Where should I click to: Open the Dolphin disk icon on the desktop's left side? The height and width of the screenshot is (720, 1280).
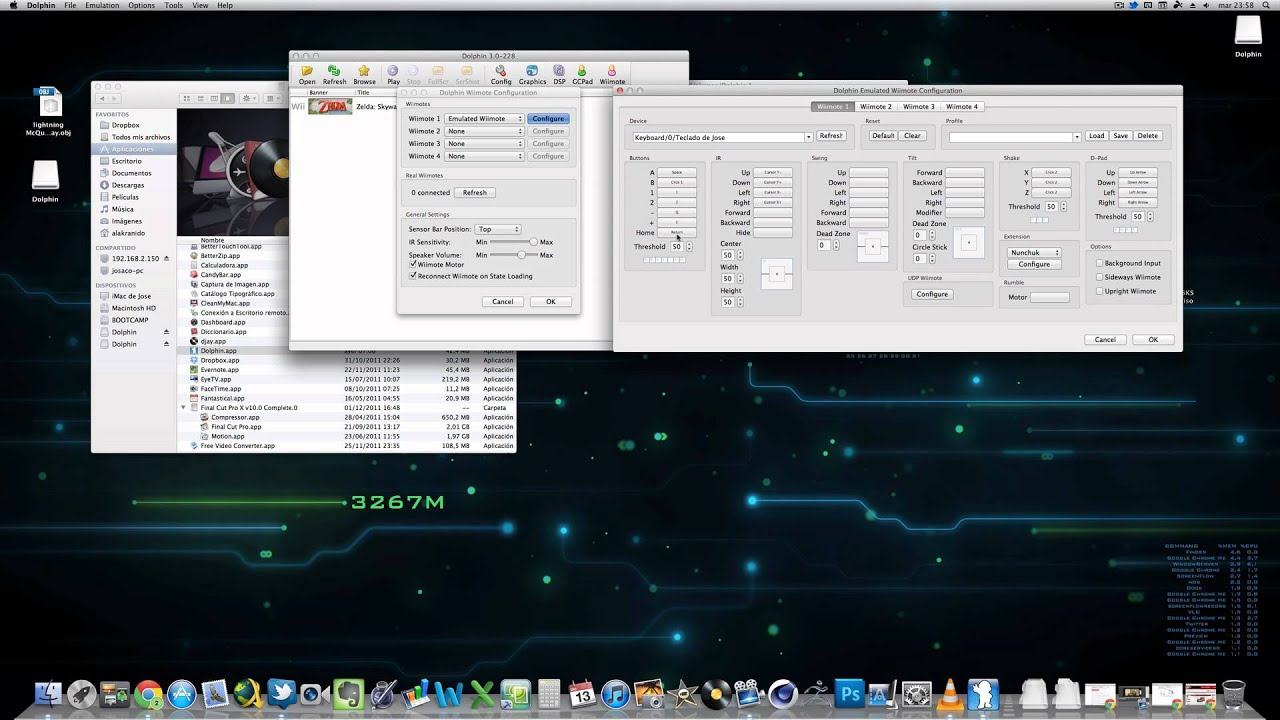[x=45, y=182]
